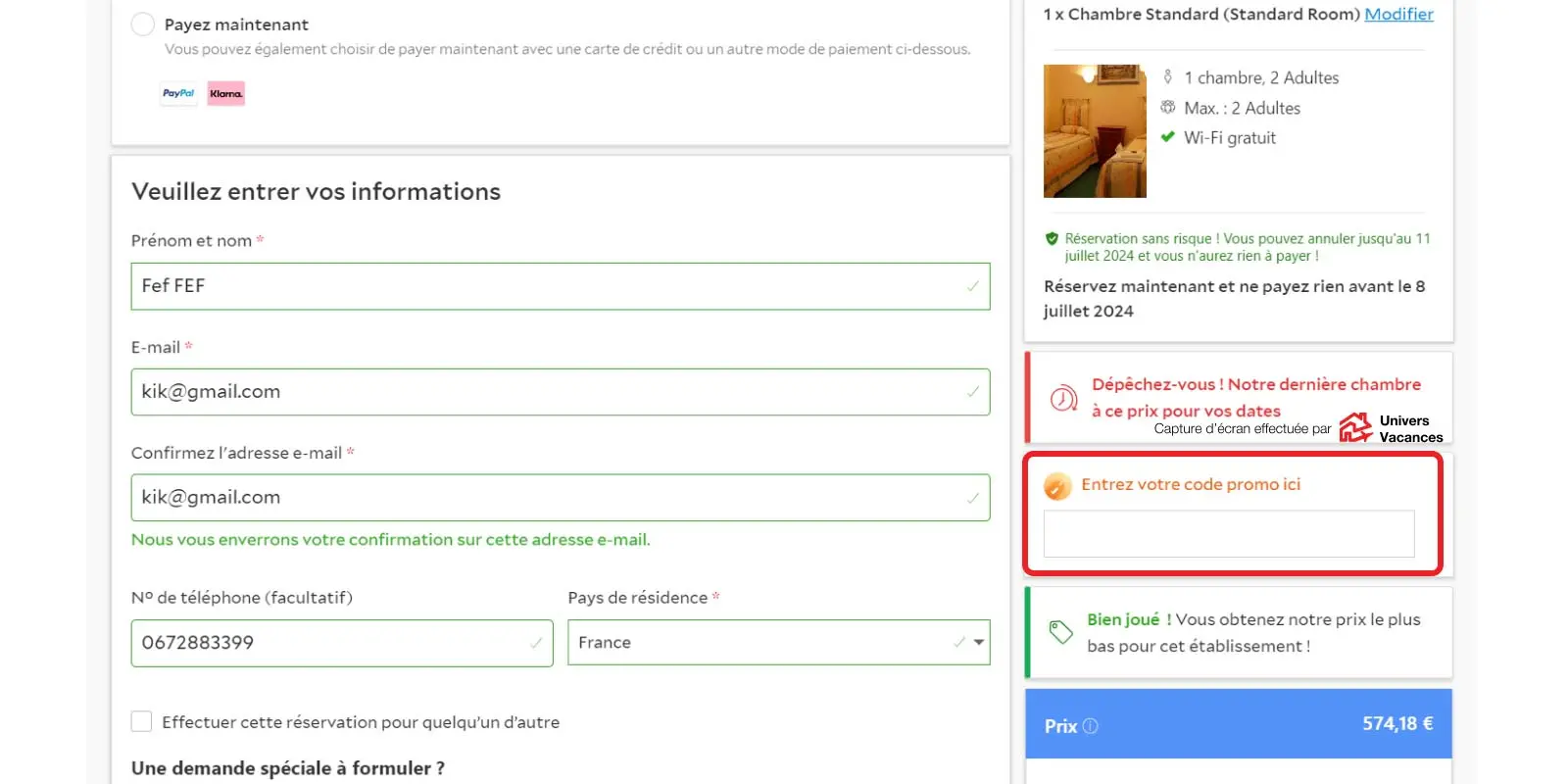Click the orange promo code icon

[1057, 486]
